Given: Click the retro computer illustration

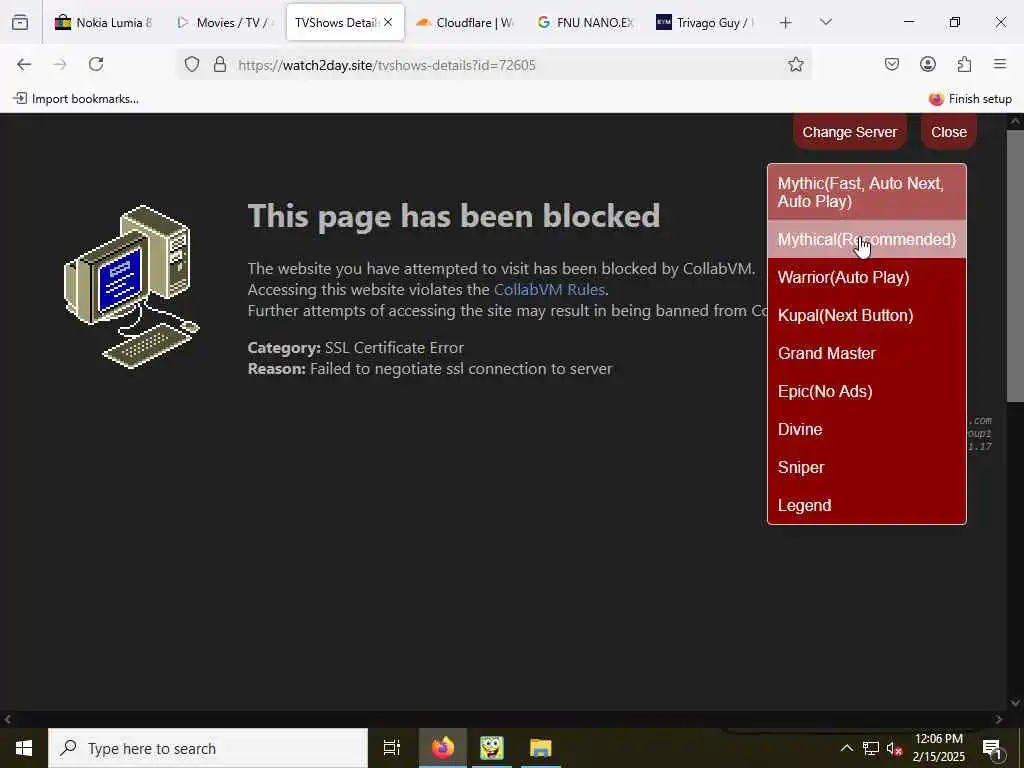Looking at the screenshot, I should tap(131, 286).
